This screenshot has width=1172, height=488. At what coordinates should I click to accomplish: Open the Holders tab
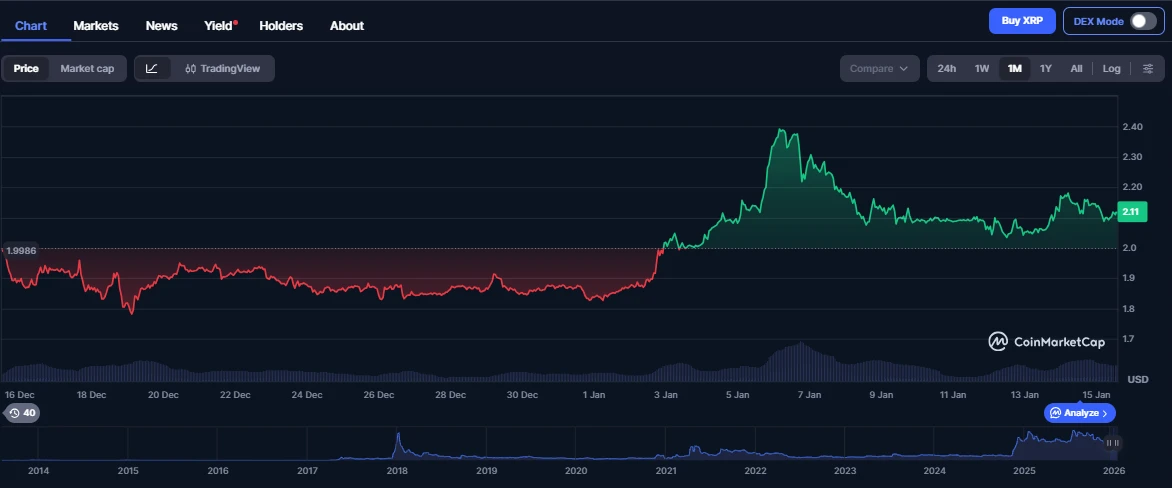[x=281, y=25]
